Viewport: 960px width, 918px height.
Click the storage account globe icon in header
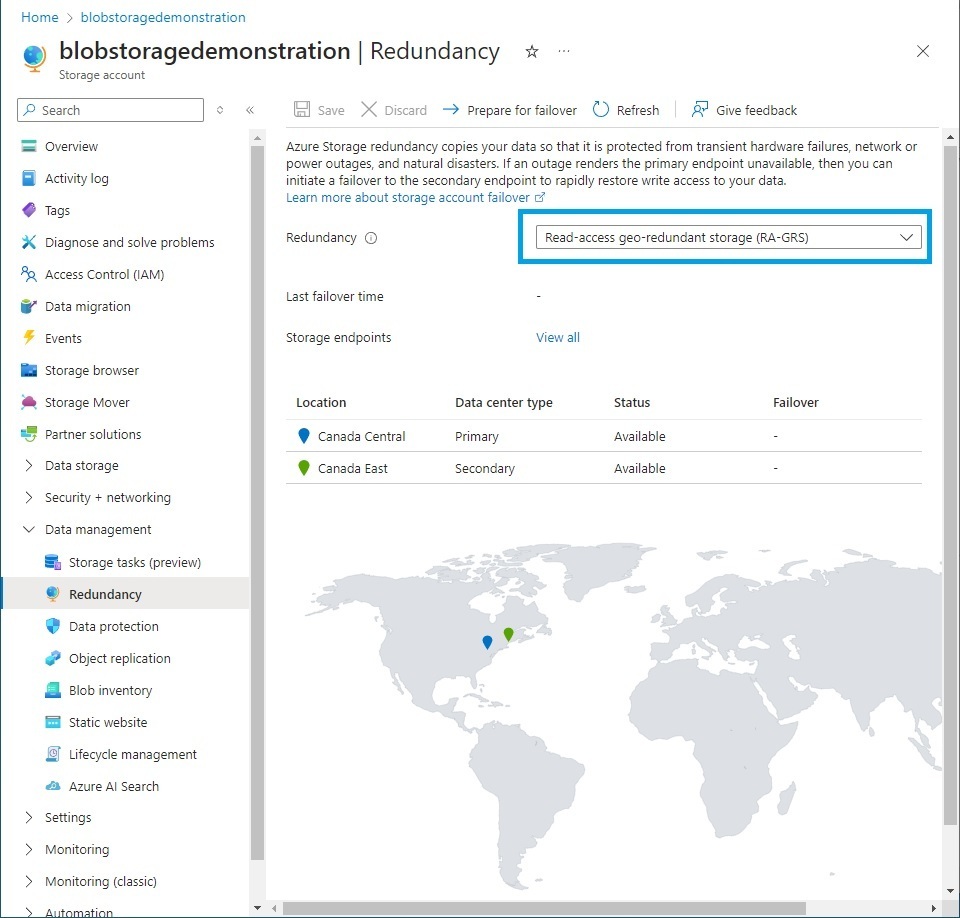(34, 58)
